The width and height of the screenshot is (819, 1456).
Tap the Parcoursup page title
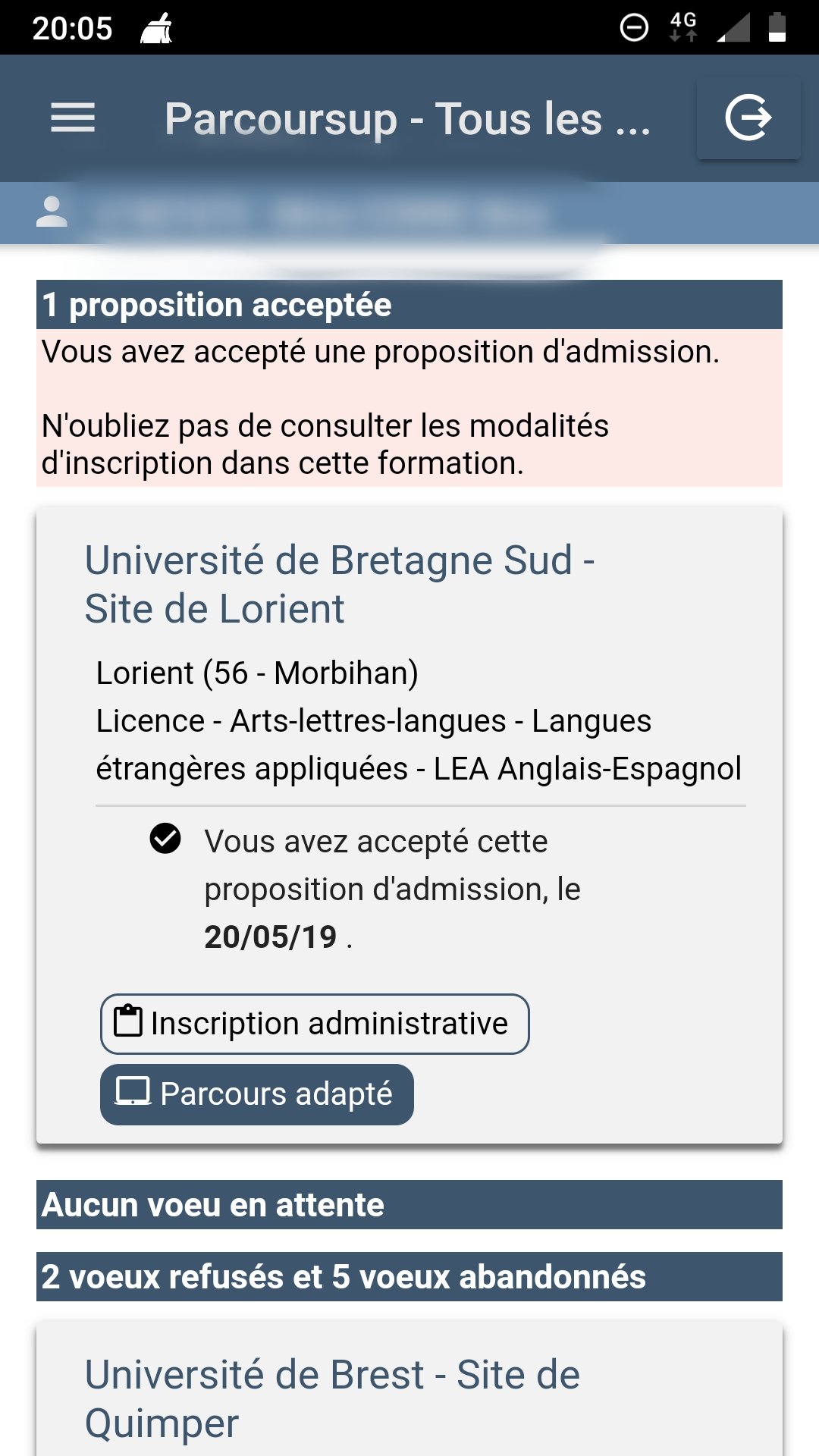(x=407, y=119)
